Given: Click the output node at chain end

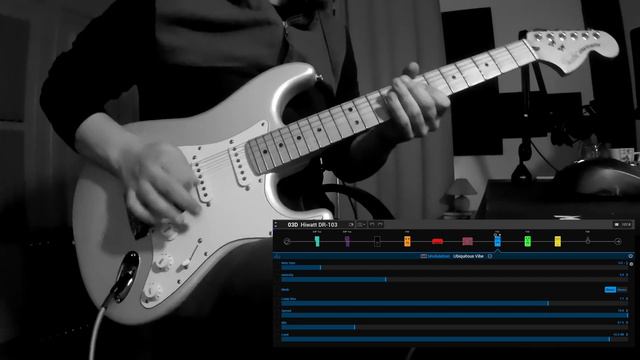Looking at the screenshot, I should (x=618, y=242).
